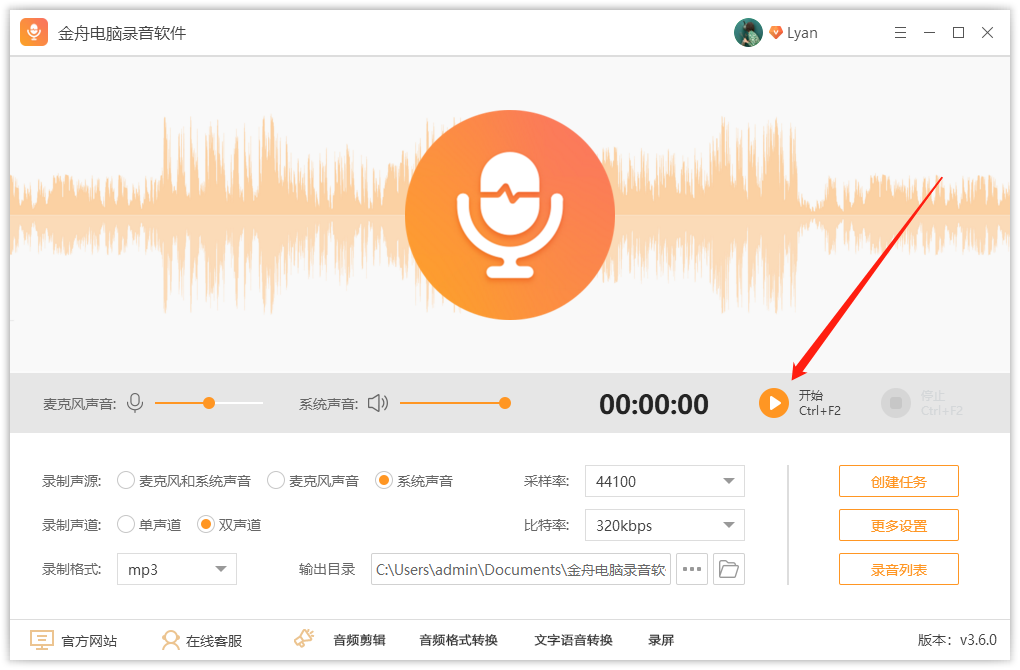Open 更多设置 settings
1020x670 pixels.
898,524
